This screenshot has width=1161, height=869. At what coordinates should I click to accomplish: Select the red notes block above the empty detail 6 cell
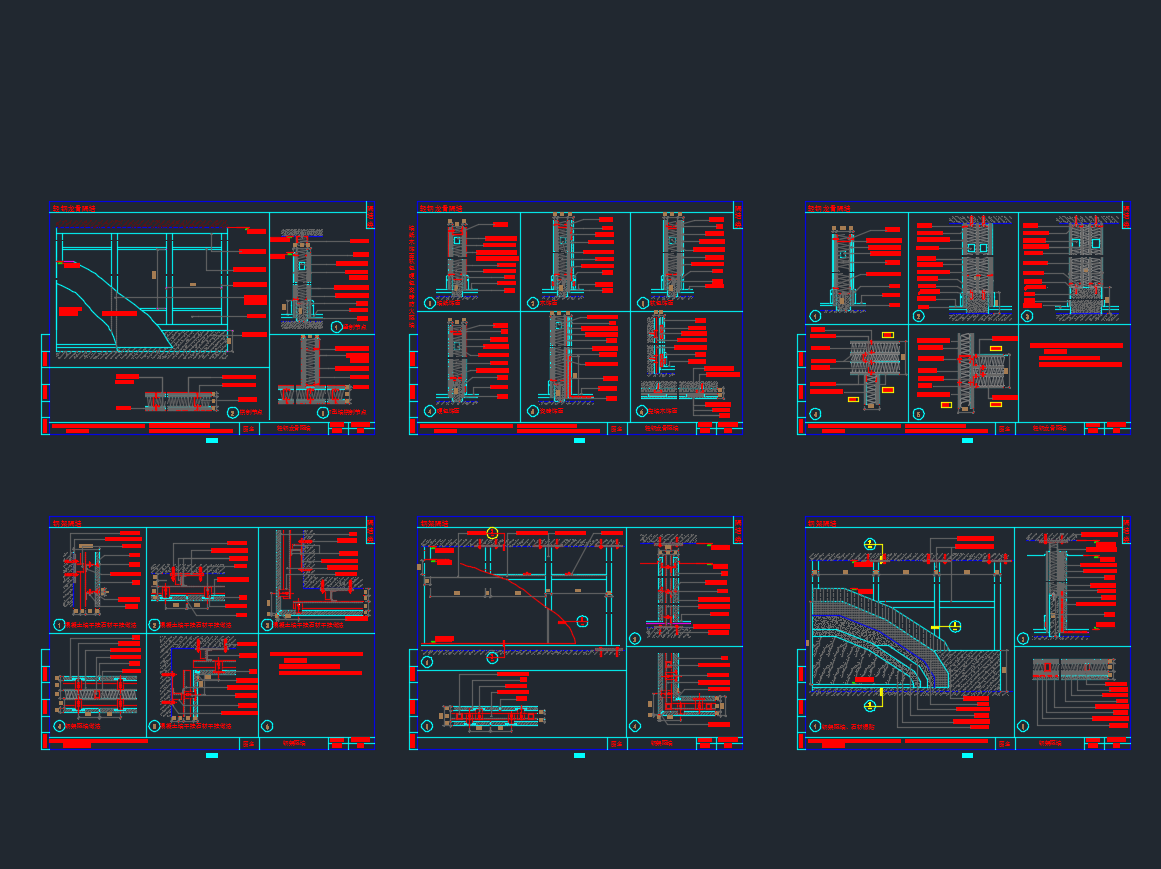[316, 663]
